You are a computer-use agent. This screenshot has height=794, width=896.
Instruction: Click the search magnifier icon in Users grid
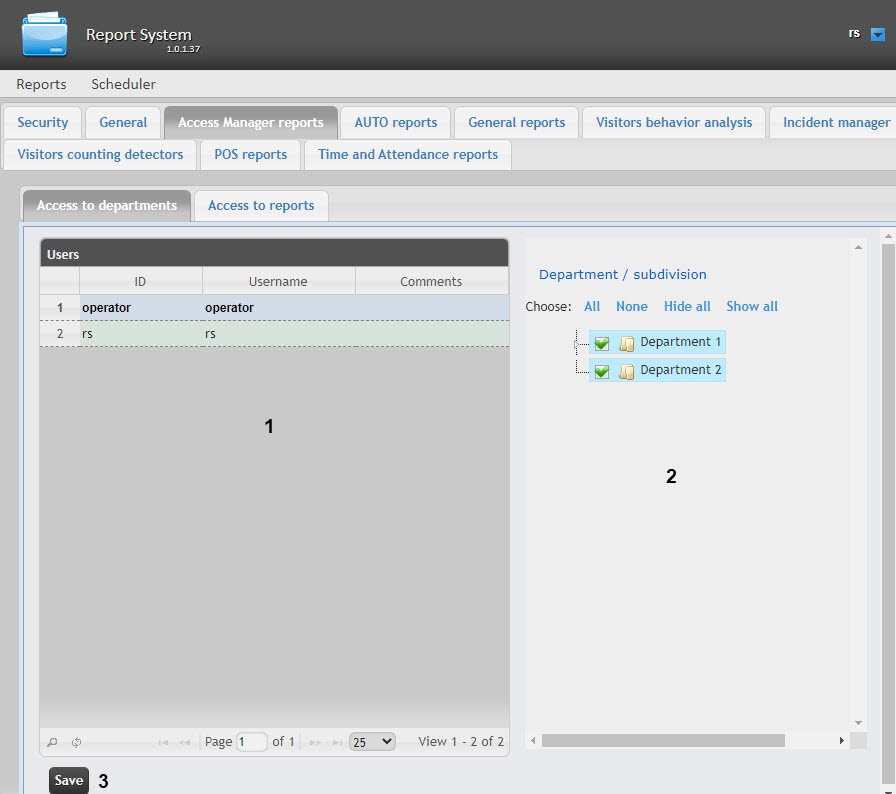53,742
